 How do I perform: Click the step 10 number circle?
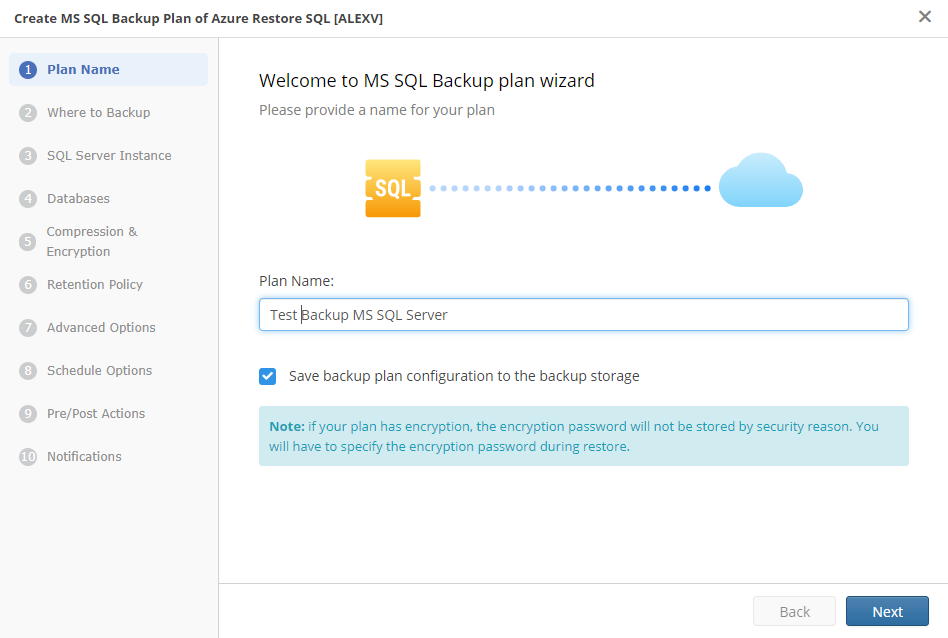[x=28, y=457]
